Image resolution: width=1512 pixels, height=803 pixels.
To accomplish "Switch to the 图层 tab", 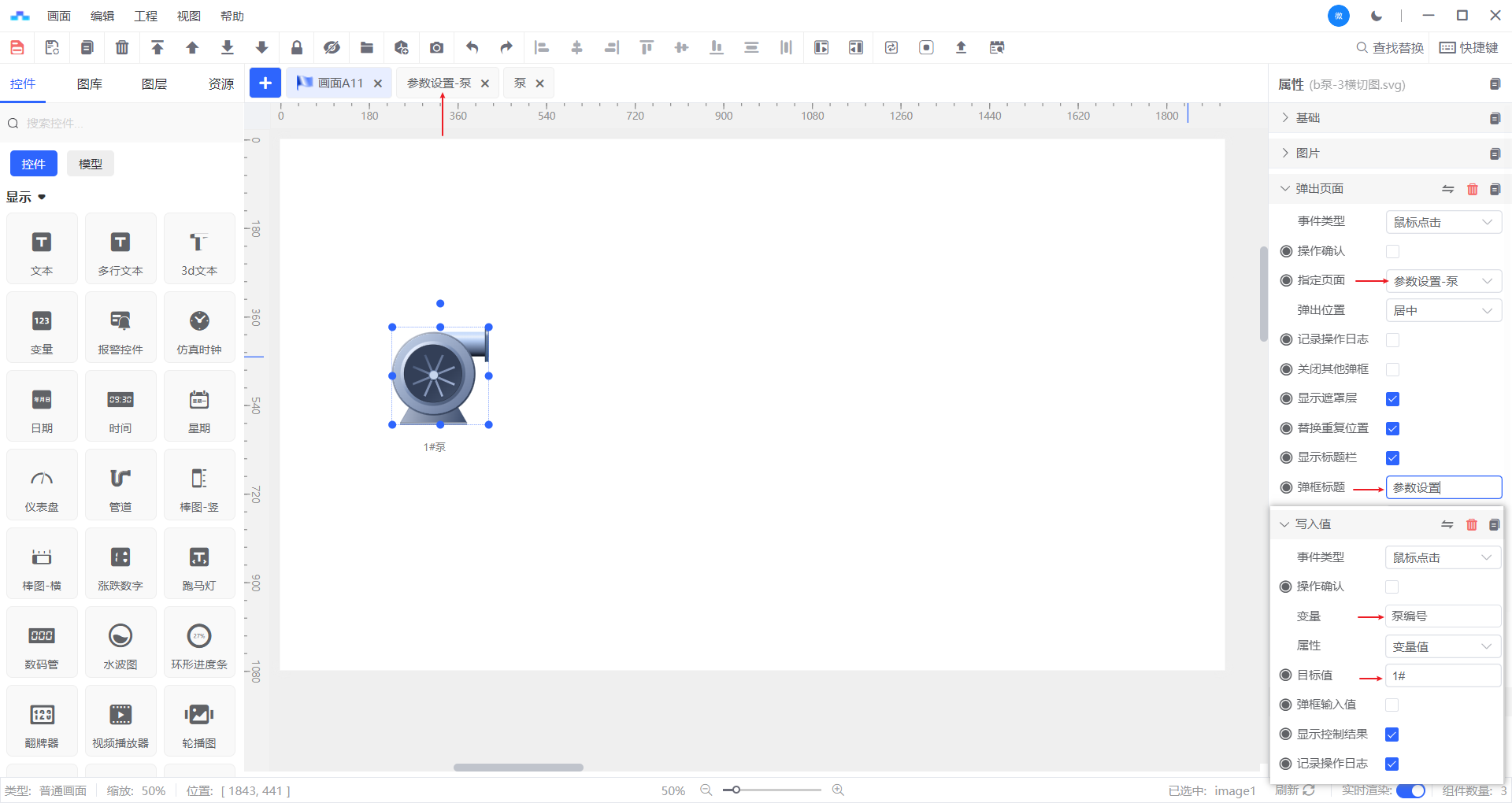I will pos(154,84).
